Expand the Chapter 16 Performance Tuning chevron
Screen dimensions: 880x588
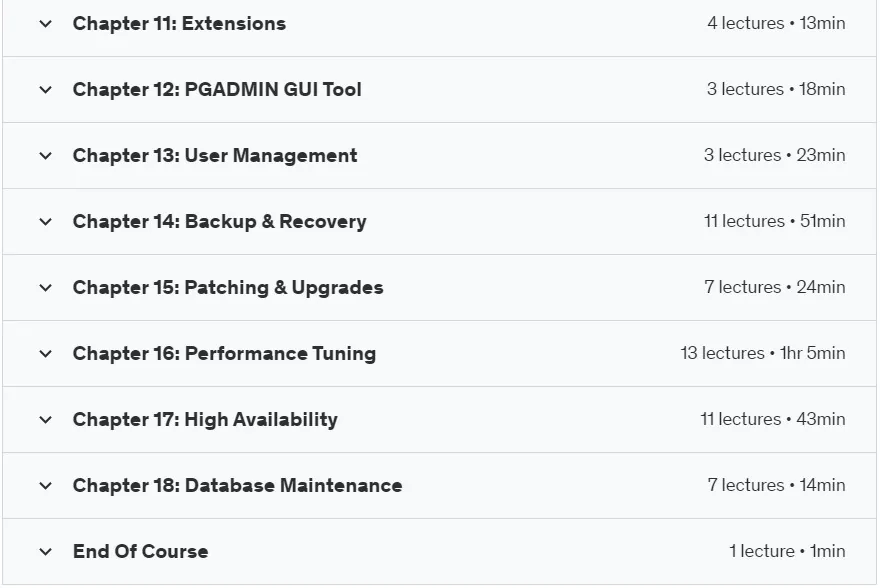coord(45,354)
